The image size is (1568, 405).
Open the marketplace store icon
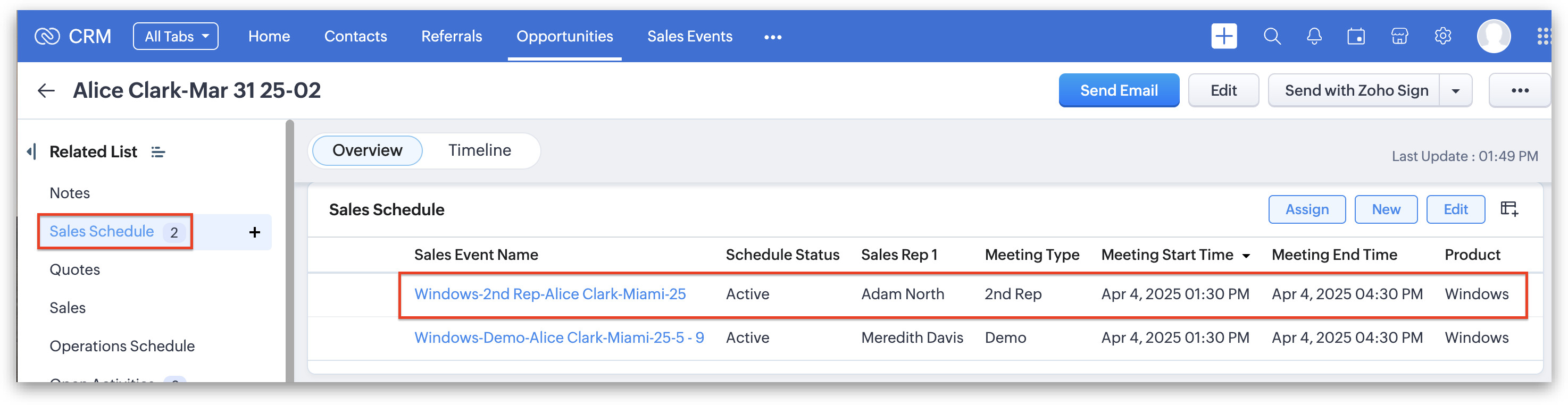tap(1399, 37)
